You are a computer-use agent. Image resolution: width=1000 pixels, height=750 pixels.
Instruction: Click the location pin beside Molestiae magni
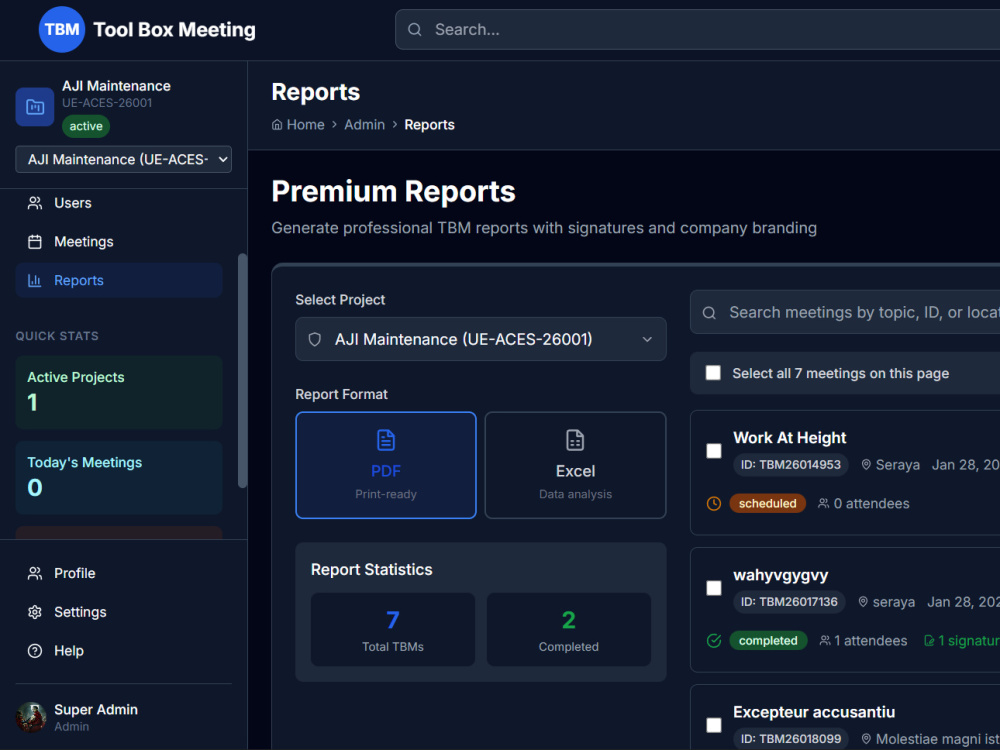coord(866,739)
